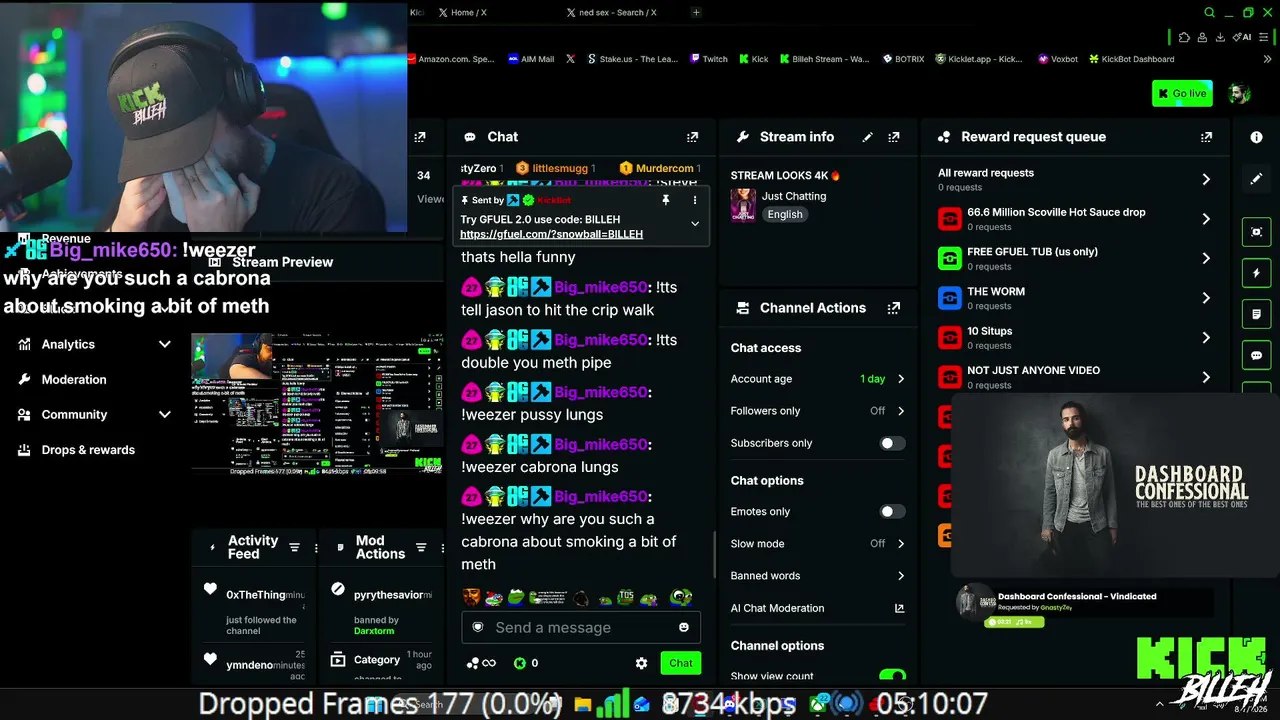Open the AIM Mail bookmark

pos(531,59)
